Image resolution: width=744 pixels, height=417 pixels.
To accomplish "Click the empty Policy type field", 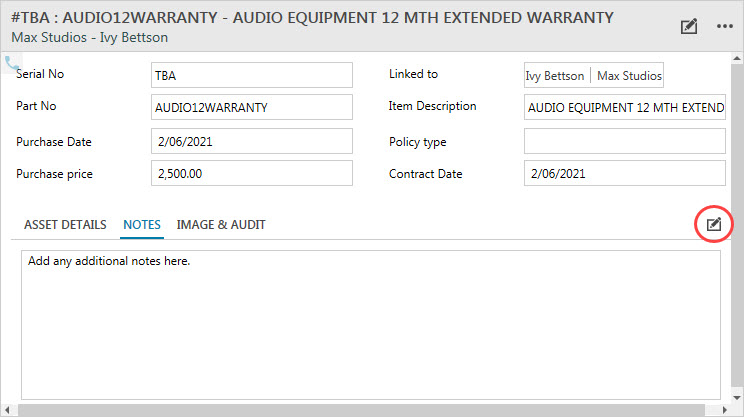I will click(x=624, y=141).
